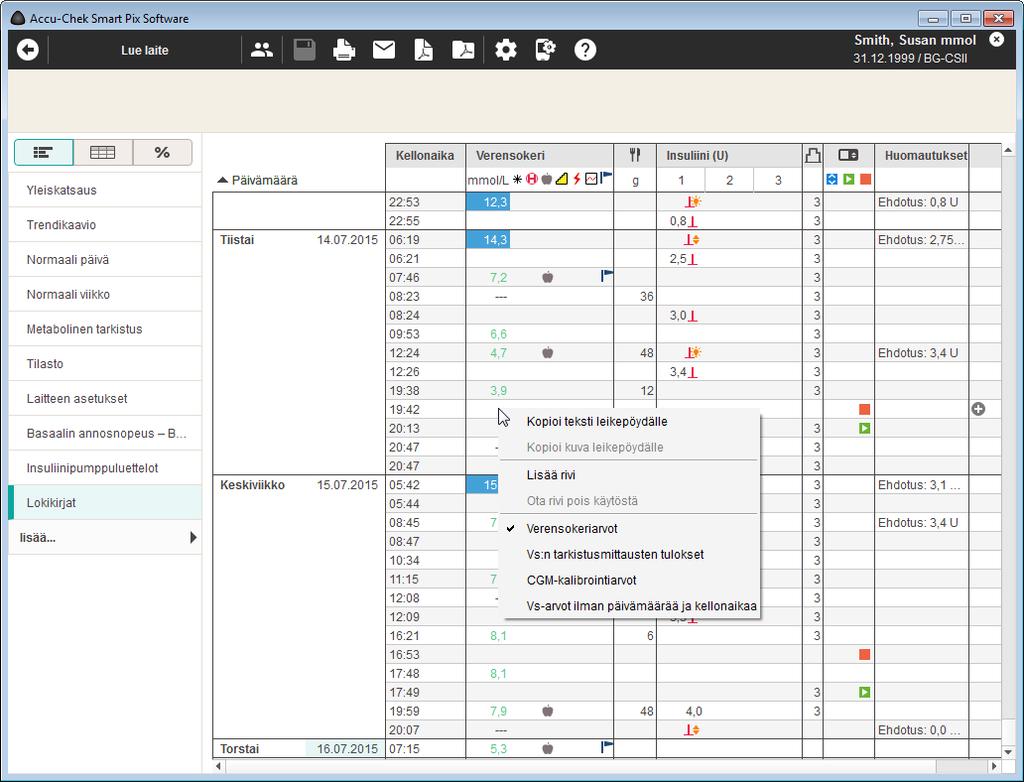
Task: Choose Lisää rivi from context menu
Action: (x=630, y=475)
